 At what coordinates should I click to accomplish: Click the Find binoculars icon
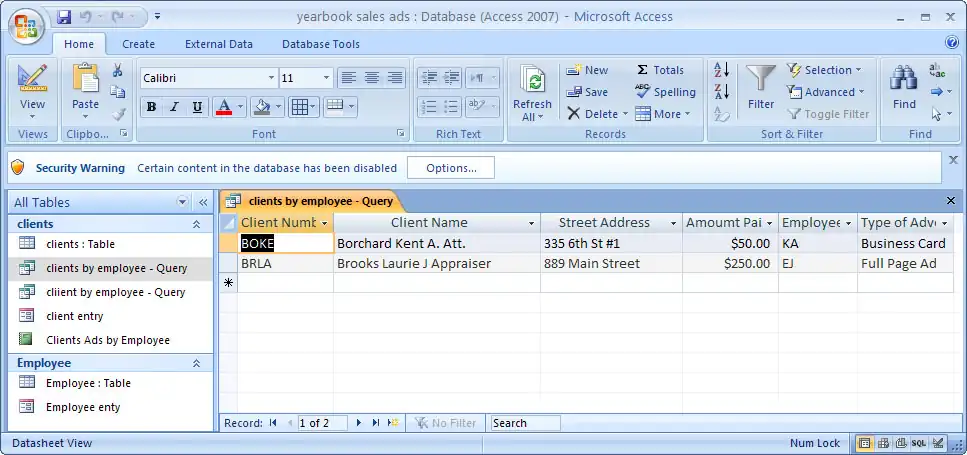pyautogui.click(x=904, y=80)
